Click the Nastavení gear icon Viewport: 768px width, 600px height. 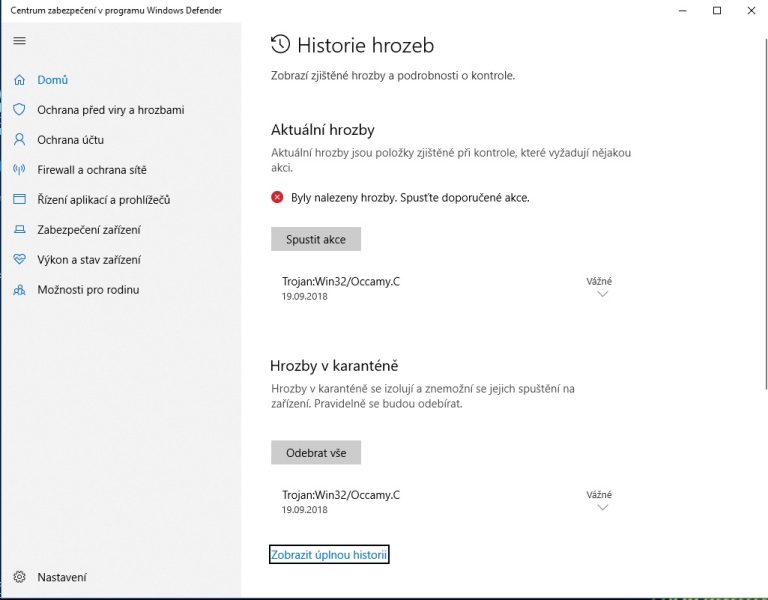click(19, 577)
